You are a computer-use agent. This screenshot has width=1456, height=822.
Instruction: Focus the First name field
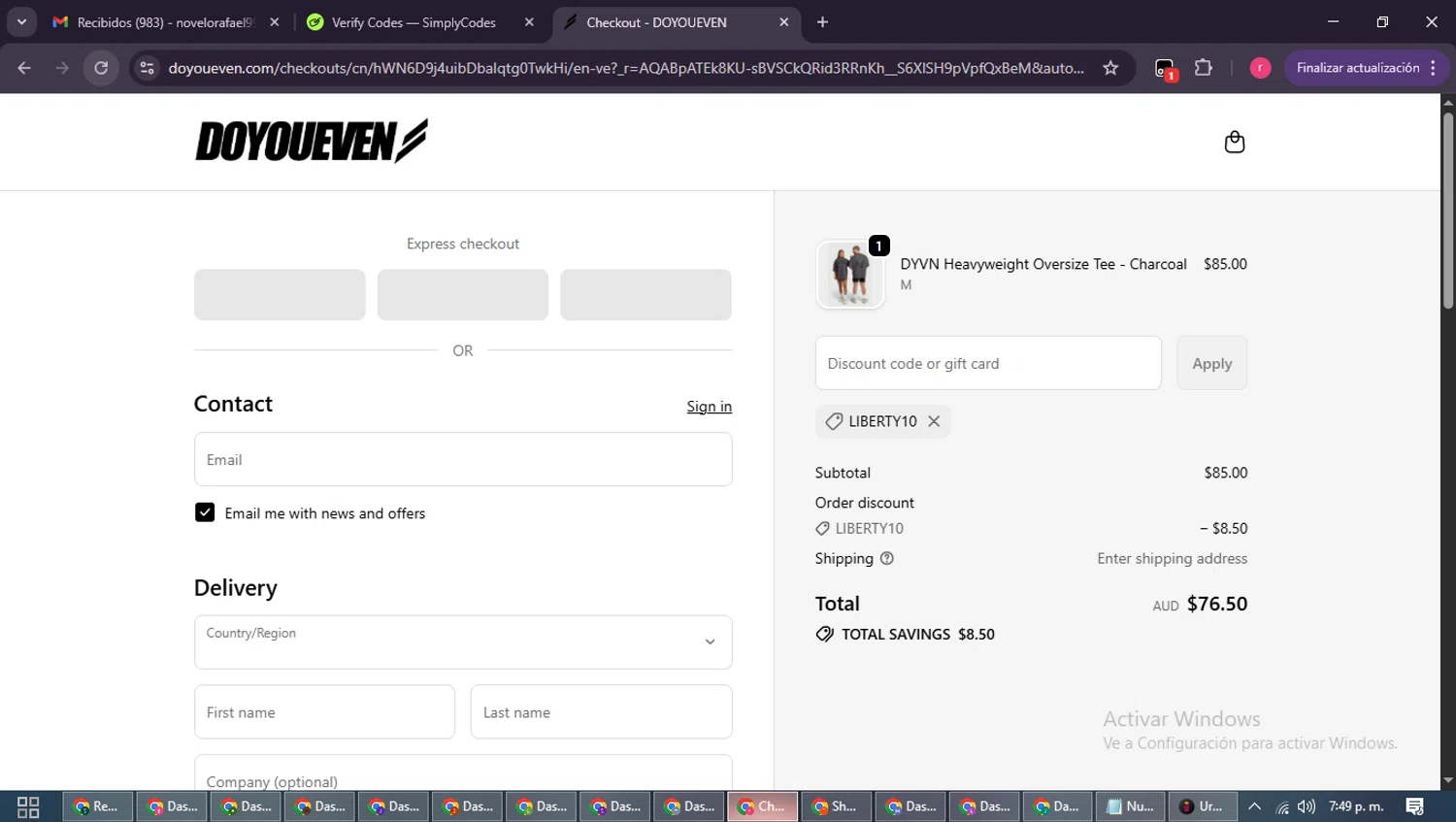(324, 711)
